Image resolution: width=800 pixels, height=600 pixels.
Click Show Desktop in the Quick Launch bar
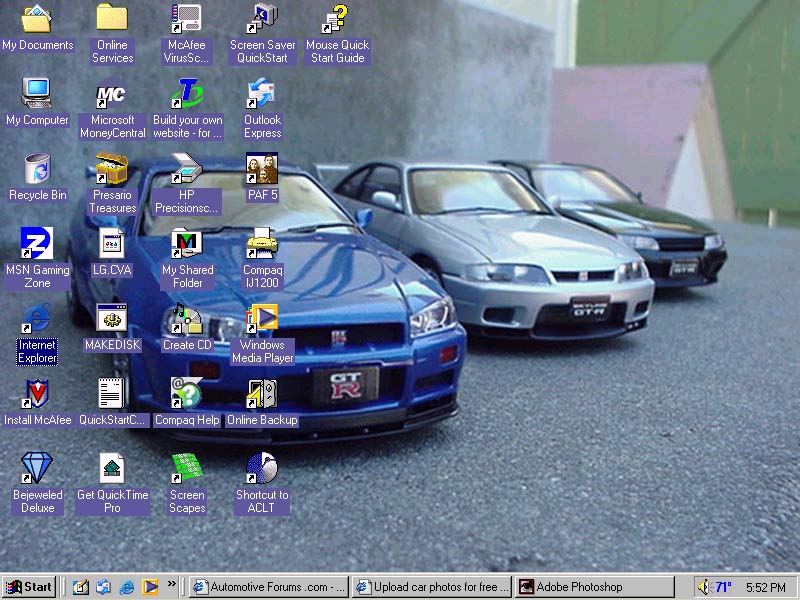pyautogui.click(x=81, y=587)
